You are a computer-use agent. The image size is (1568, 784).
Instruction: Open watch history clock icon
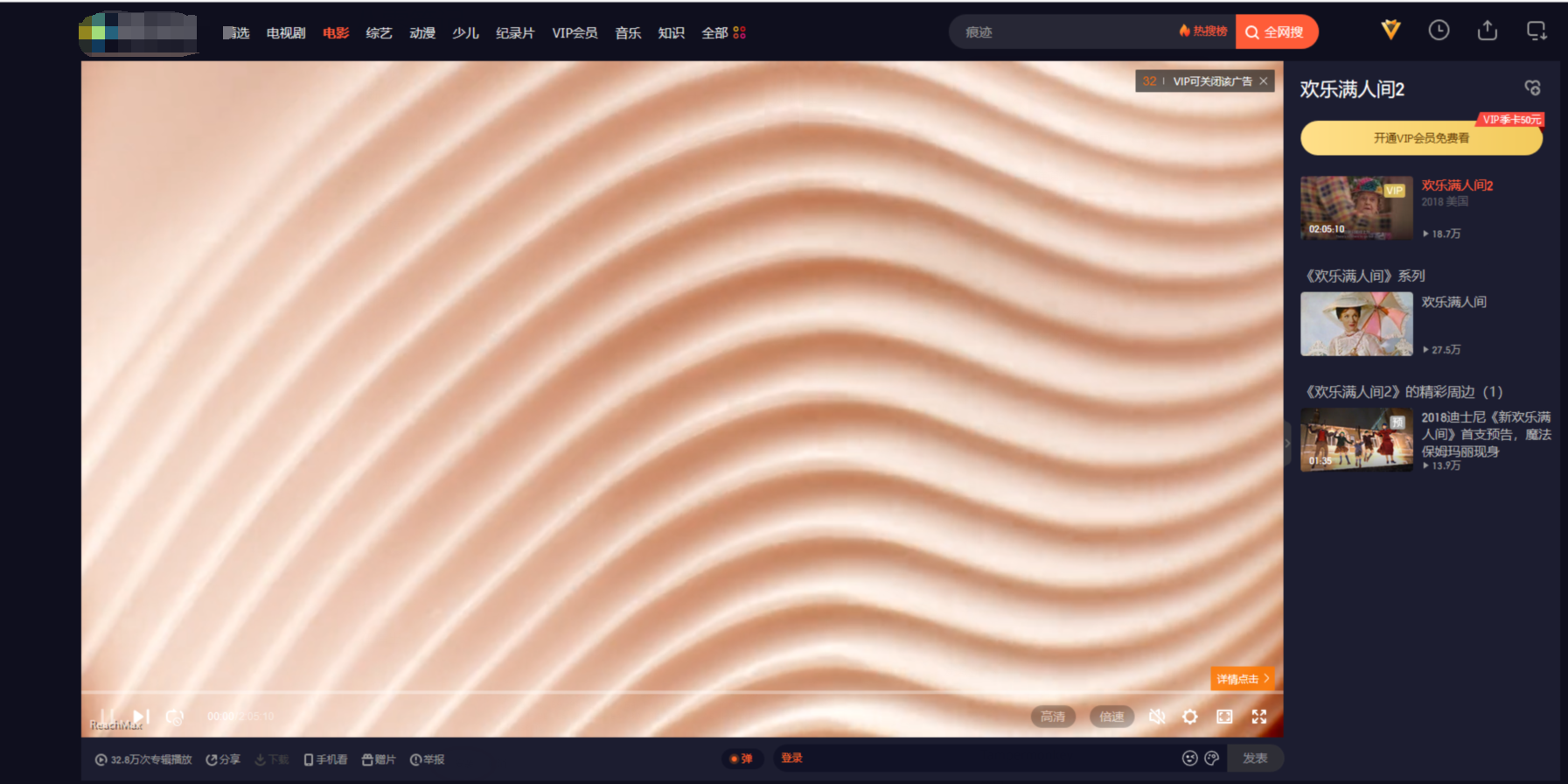click(1439, 31)
